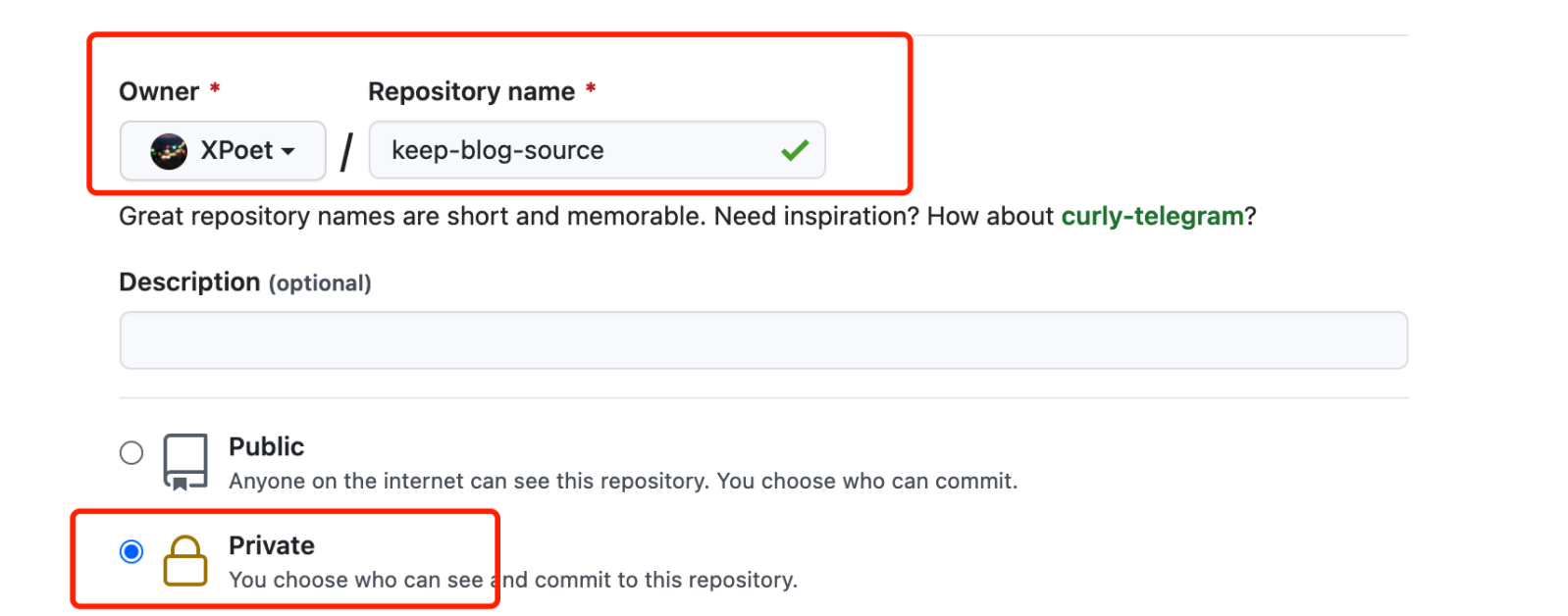Click the "Description (optional)" label
This screenshot has height=616, width=1568.
(245, 282)
